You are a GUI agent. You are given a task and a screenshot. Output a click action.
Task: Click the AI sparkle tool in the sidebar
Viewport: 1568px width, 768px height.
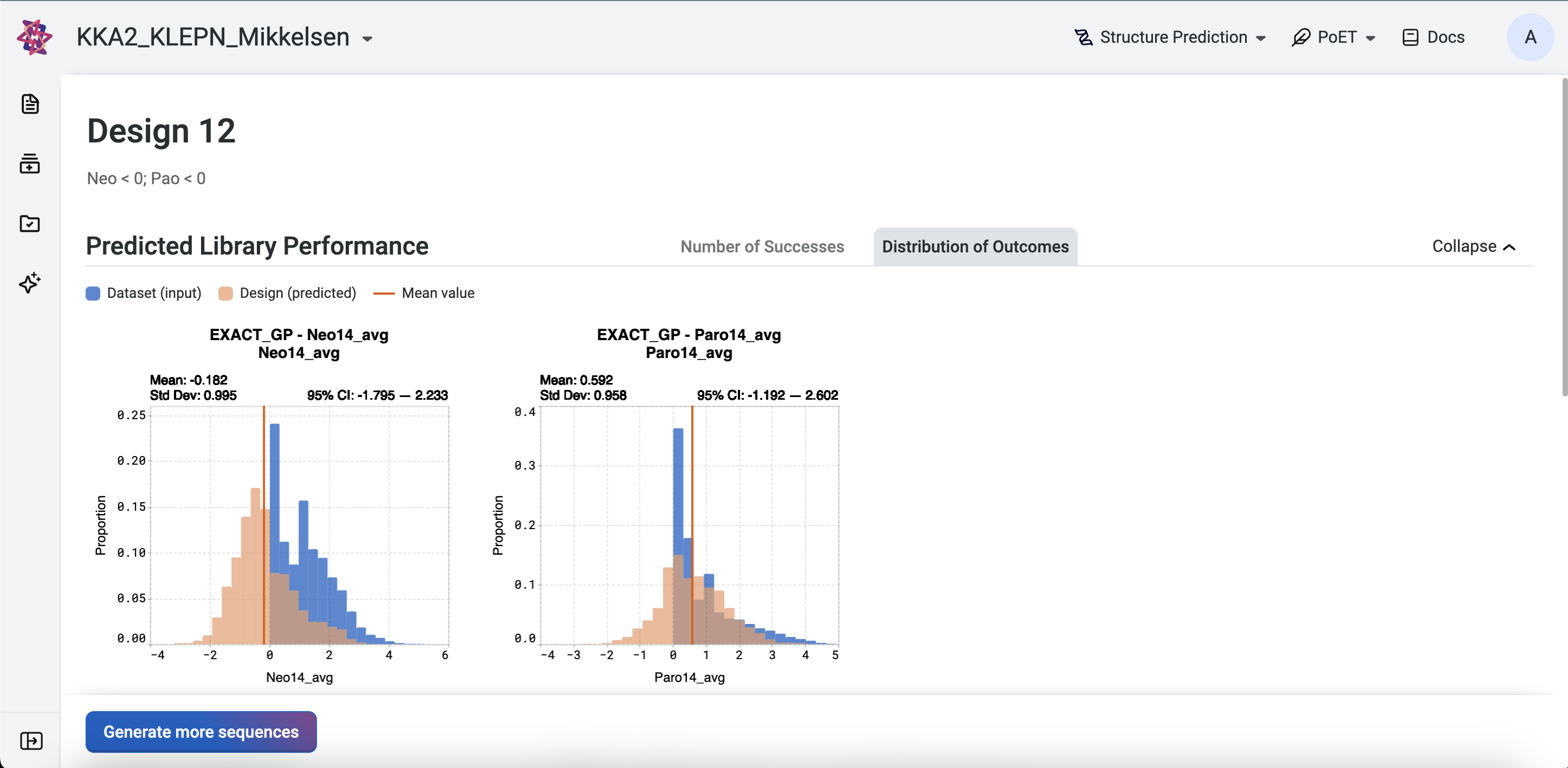tap(29, 283)
